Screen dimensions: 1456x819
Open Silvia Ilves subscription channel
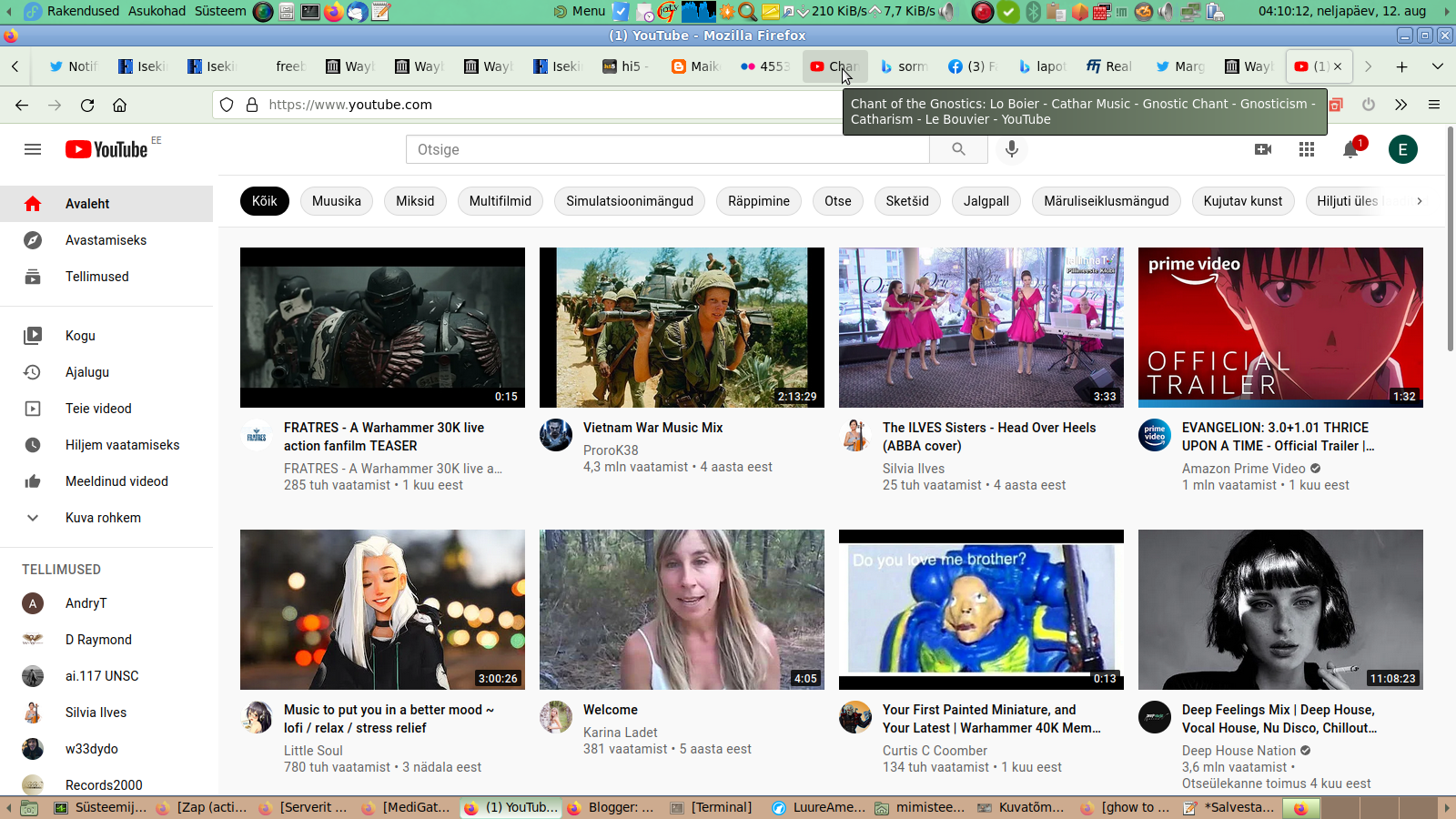[96, 713]
